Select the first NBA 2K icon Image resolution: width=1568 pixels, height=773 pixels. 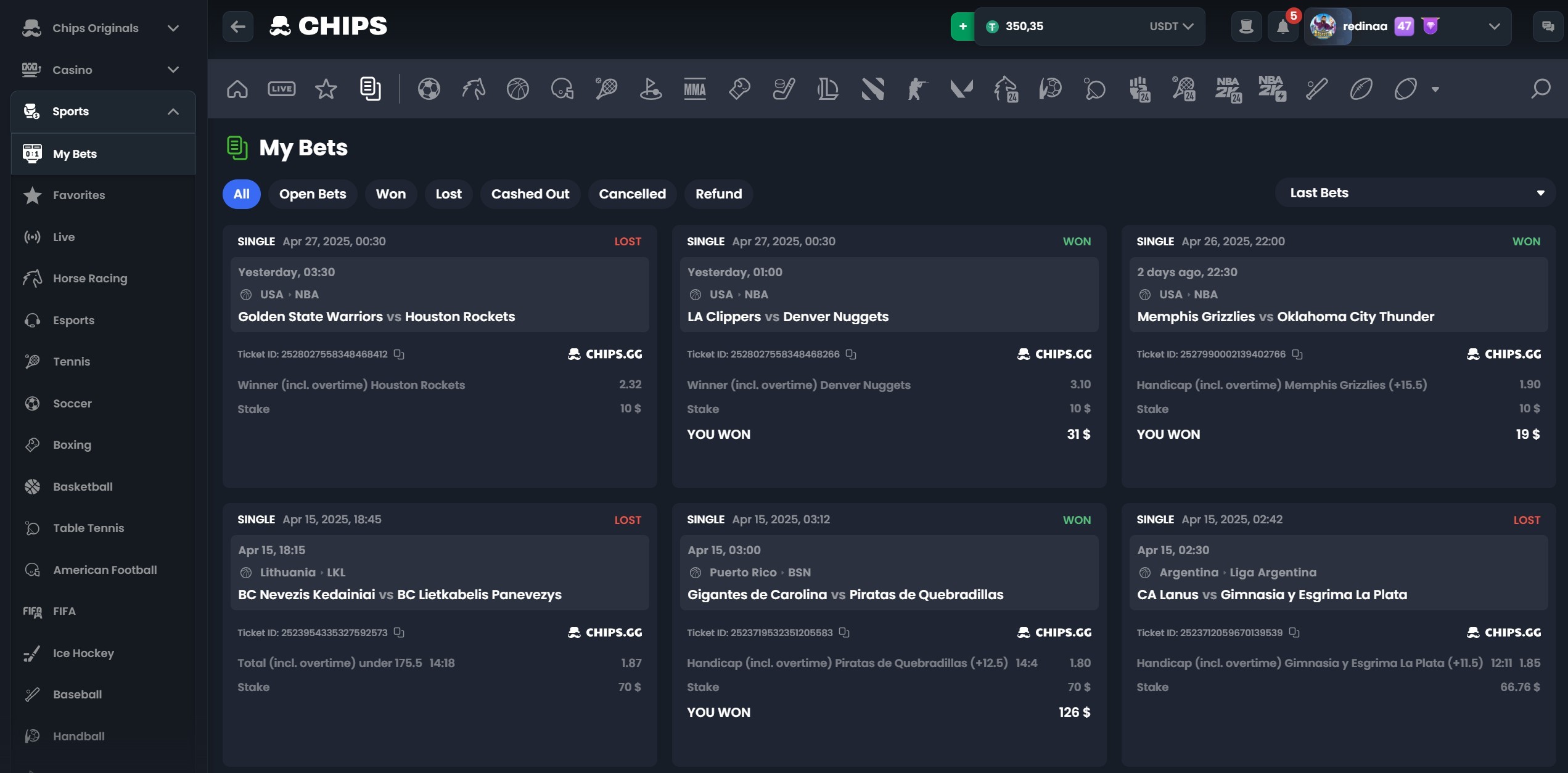pos(1228,89)
